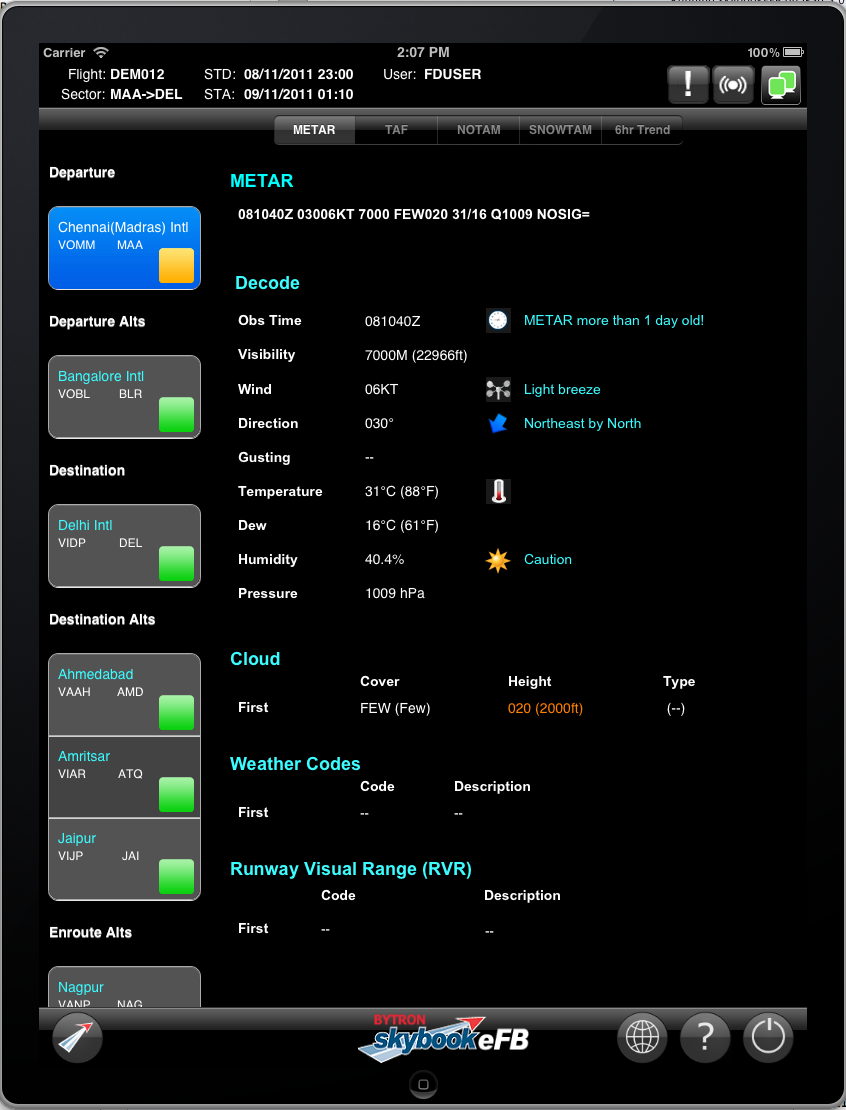Select Nagpur enroute alternate
846x1110 pixels.
tap(124, 988)
